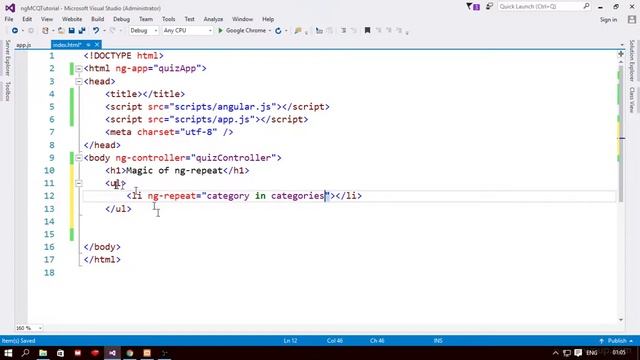Click the Visual Studio logo in the title bar
640x360 pixels.
tap(10, 8)
